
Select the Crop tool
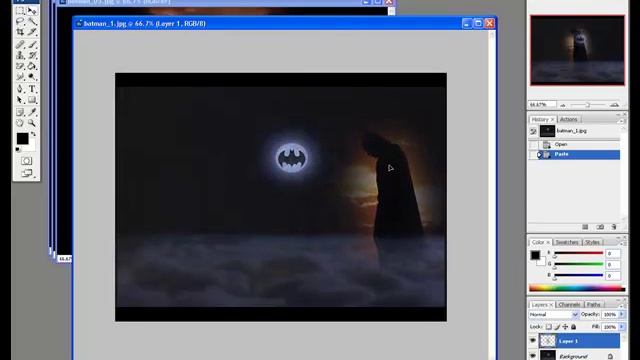point(20,32)
